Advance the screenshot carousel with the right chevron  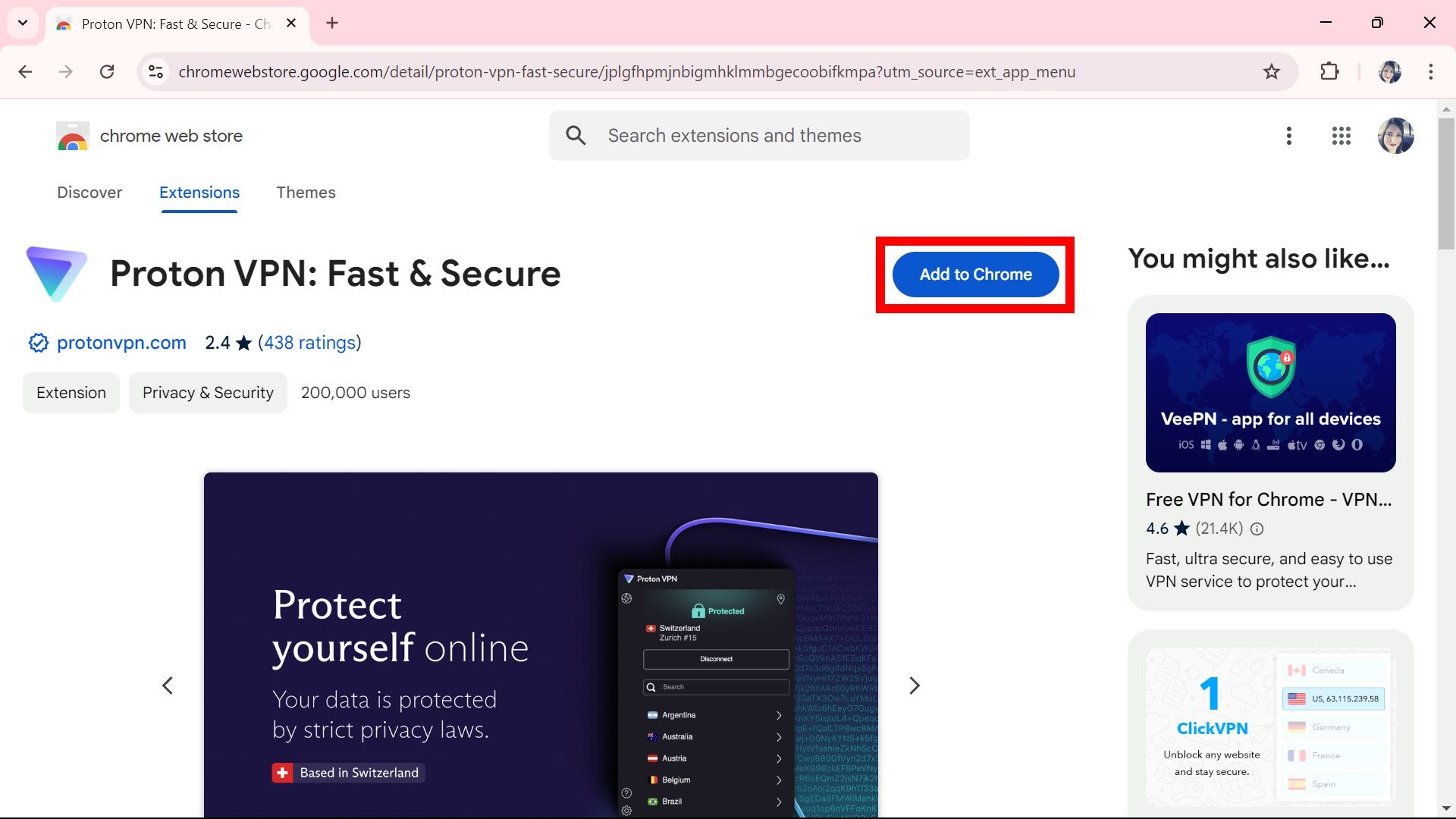point(915,685)
